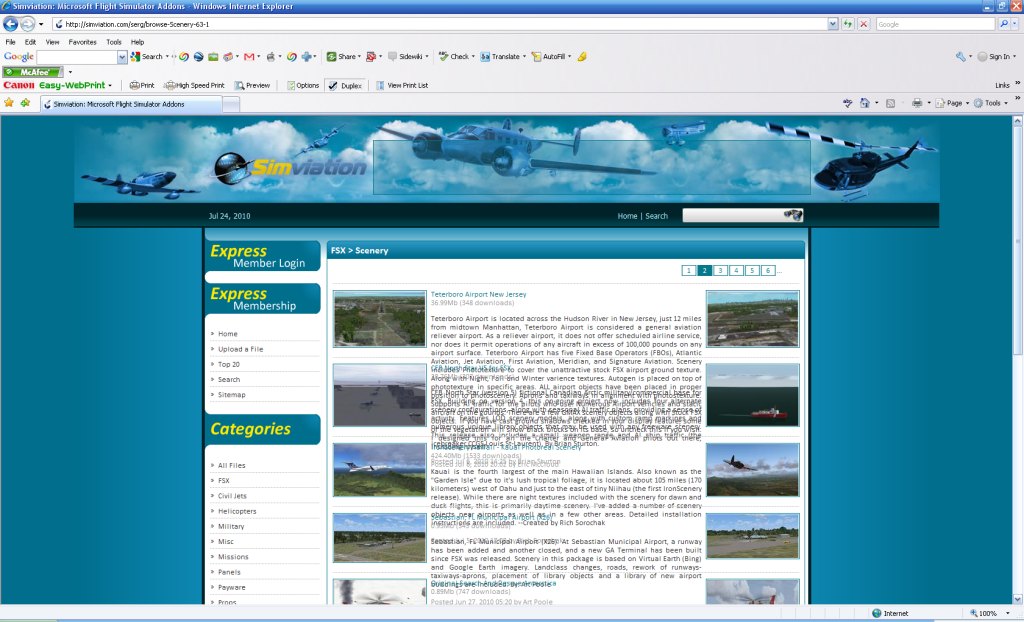
Task: Click the View Print List button
Action: (x=402, y=86)
